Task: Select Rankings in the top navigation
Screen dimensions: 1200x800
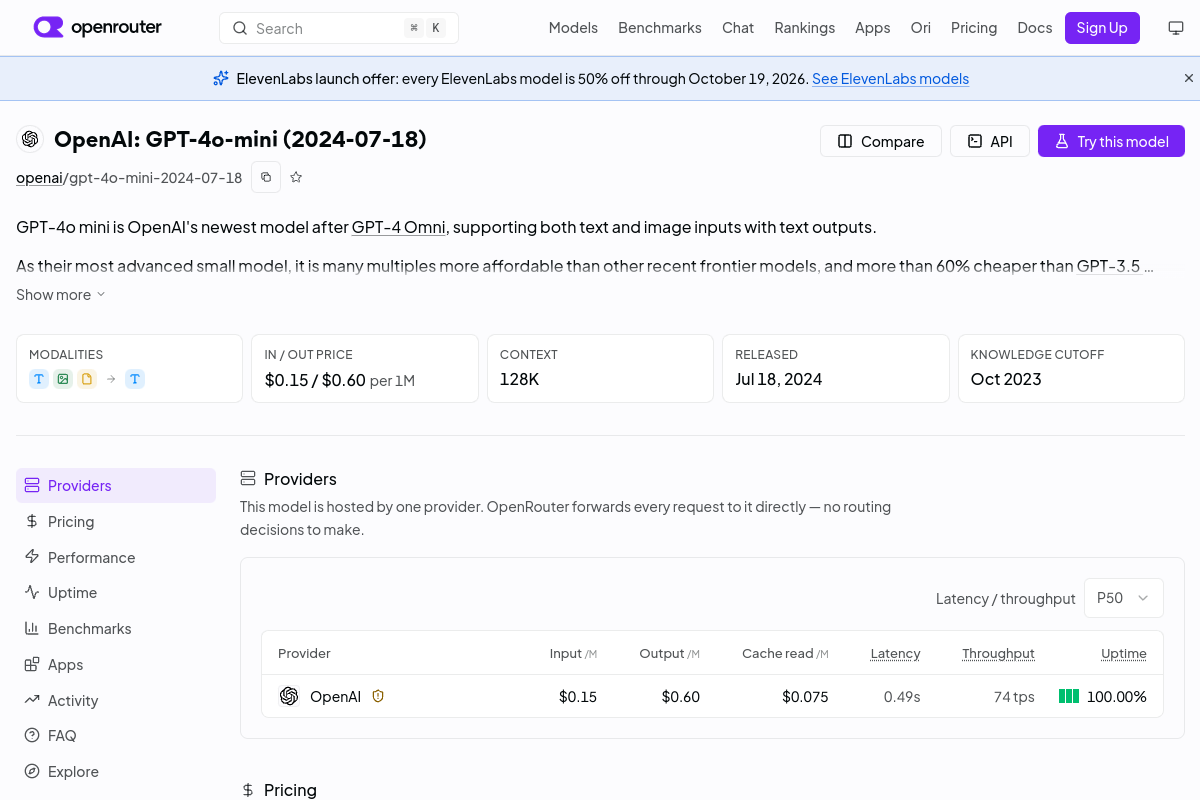Action: point(805,28)
